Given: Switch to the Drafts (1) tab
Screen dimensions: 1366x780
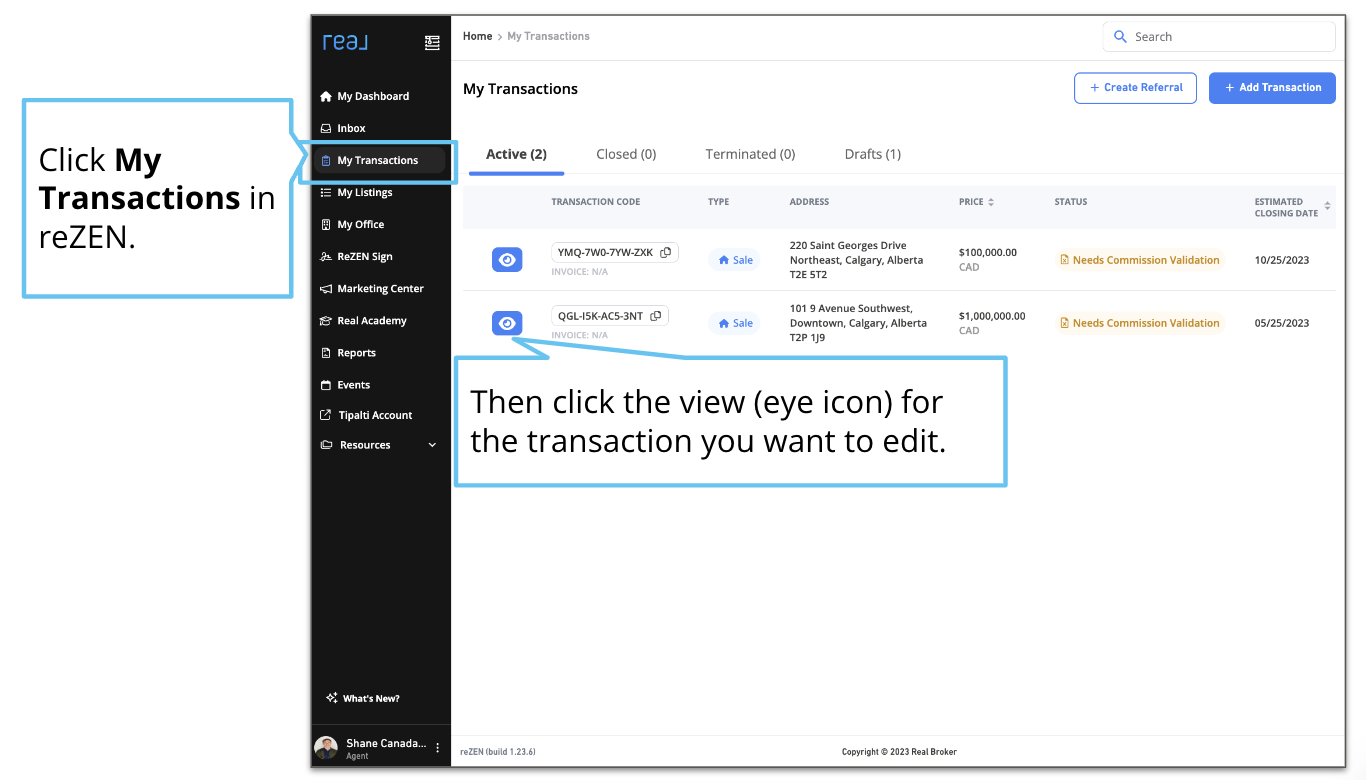Looking at the screenshot, I should [x=873, y=154].
